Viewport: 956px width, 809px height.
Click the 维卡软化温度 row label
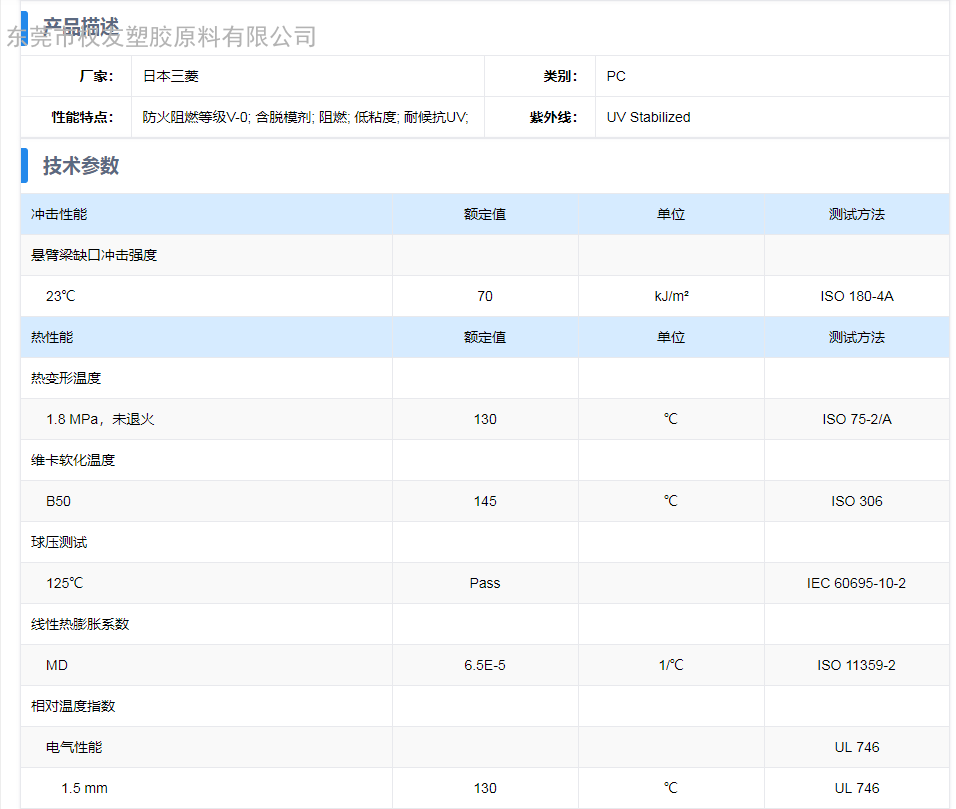pos(73,460)
